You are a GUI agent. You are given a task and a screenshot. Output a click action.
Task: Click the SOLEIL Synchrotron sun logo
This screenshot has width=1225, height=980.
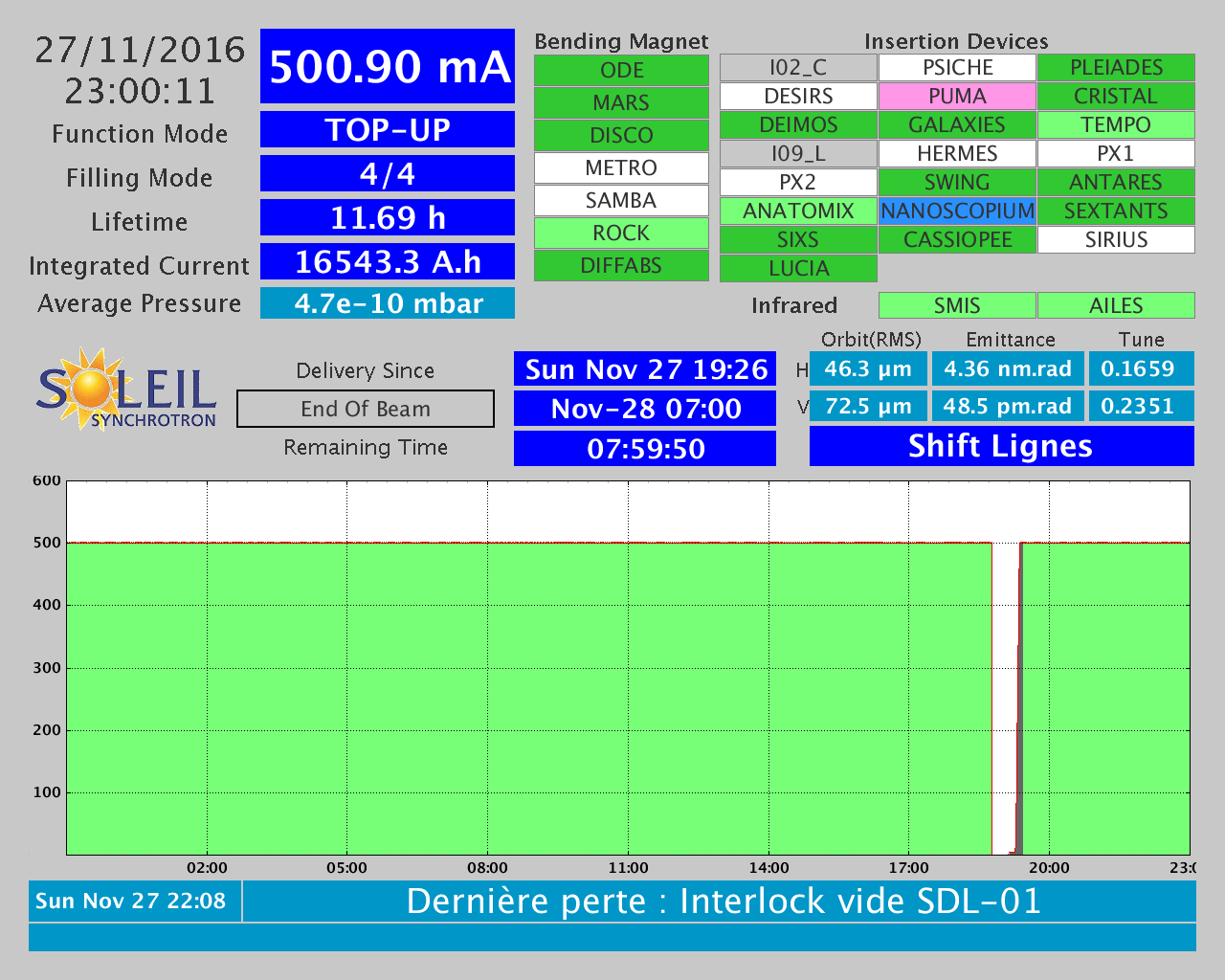[125, 390]
